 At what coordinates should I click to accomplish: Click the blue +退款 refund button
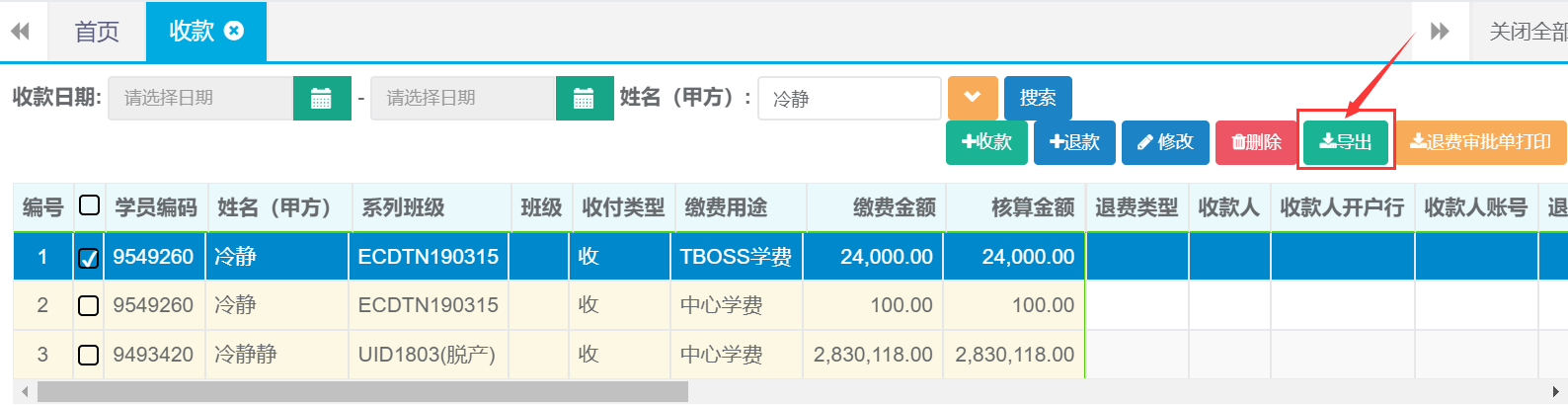1074,142
